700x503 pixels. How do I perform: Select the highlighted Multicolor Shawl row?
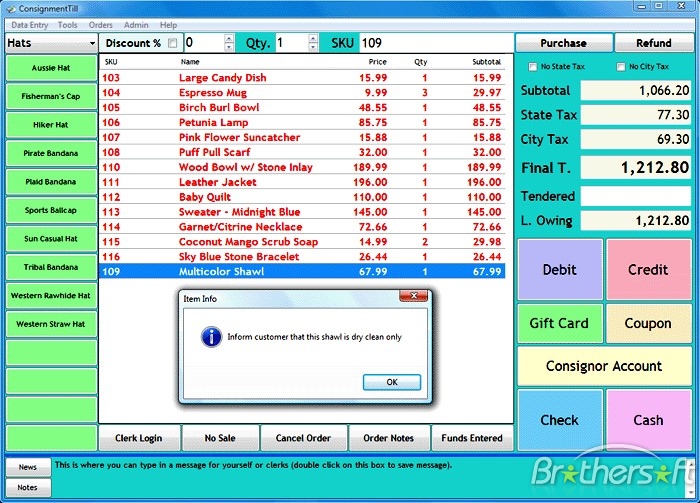(x=302, y=271)
